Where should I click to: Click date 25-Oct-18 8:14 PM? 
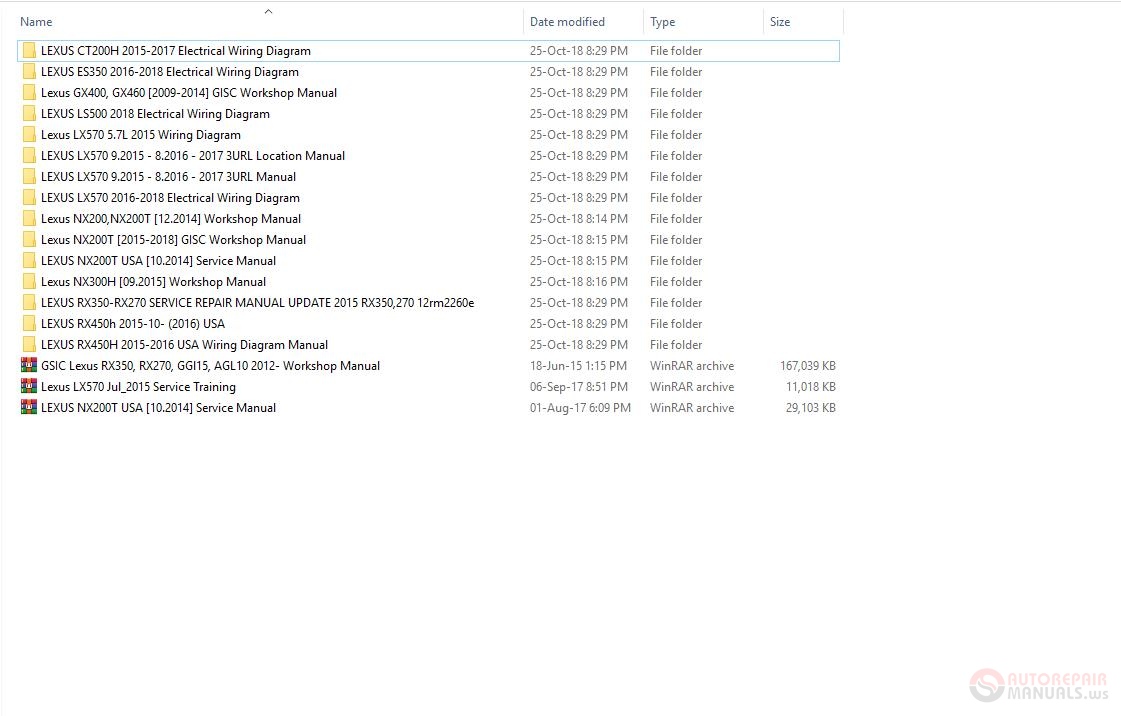(579, 219)
